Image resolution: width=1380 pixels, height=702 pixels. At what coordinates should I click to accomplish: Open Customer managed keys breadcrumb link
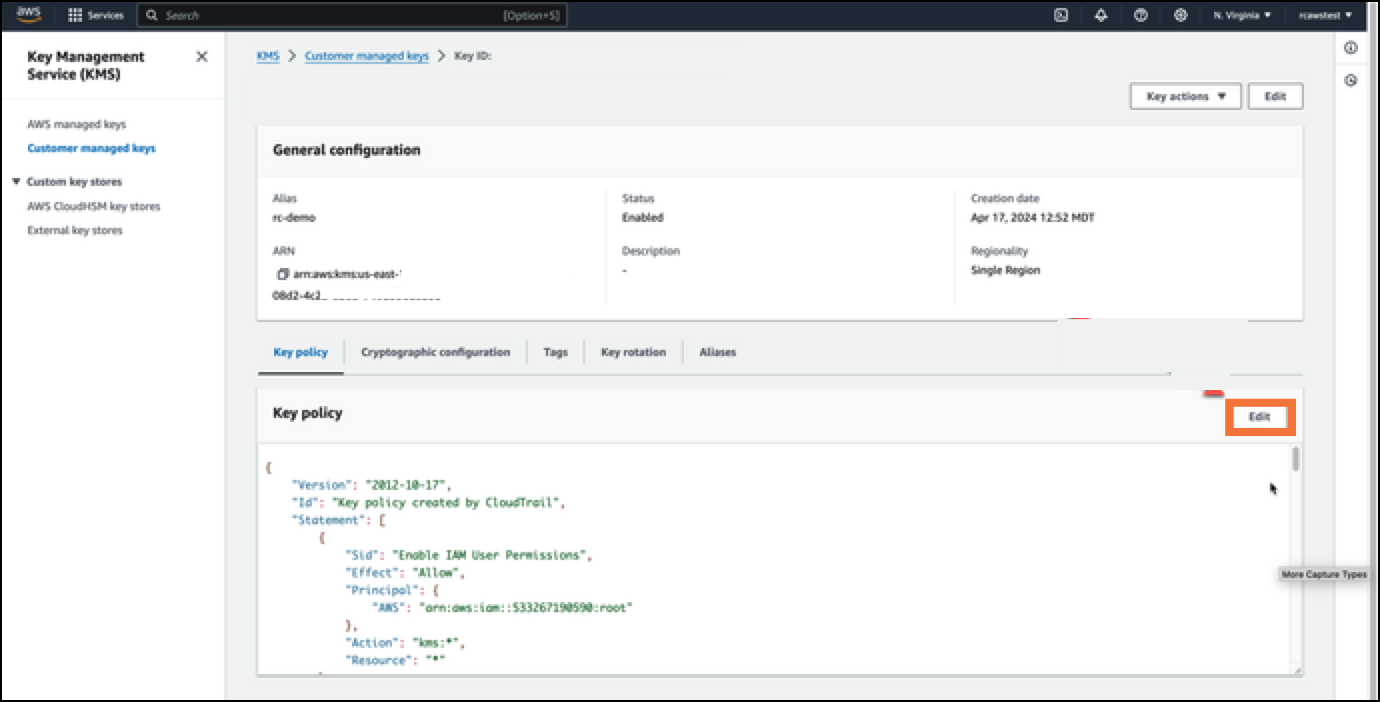(366, 56)
